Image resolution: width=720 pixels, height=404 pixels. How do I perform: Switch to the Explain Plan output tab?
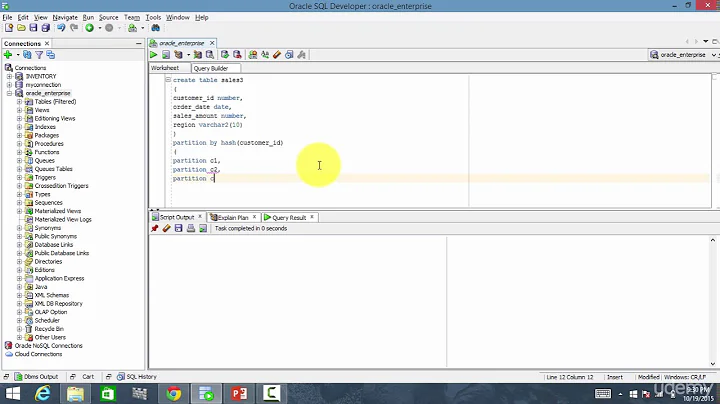pyautogui.click(x=233, y=217)
